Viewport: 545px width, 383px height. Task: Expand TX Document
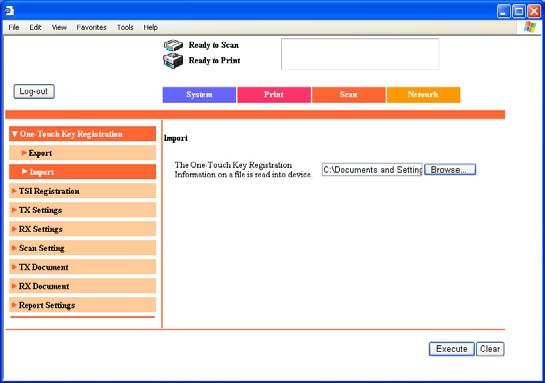pyautogui.click(x=82, y=267)
